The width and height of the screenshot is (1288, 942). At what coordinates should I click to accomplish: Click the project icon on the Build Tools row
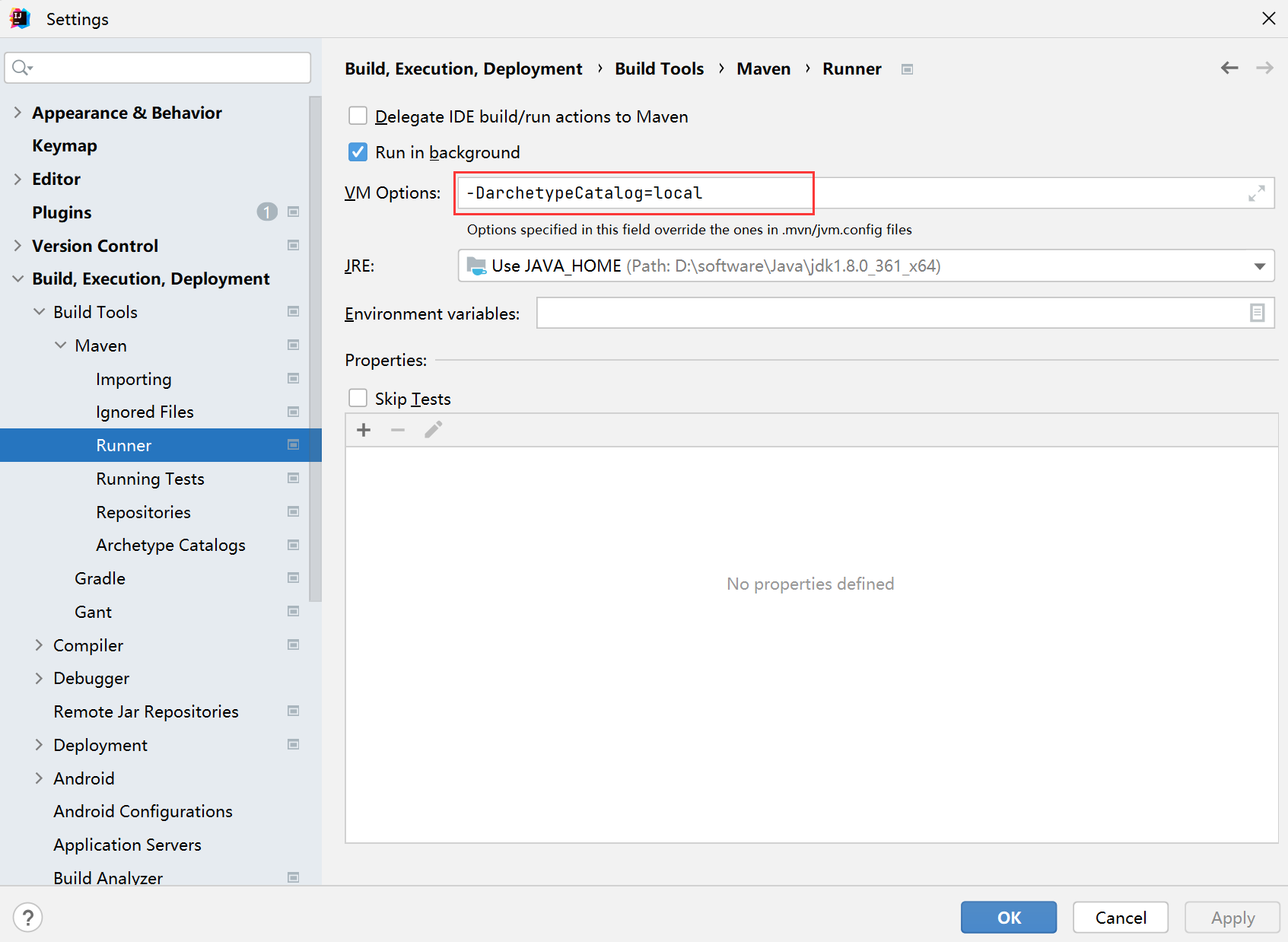click(294, 311)
